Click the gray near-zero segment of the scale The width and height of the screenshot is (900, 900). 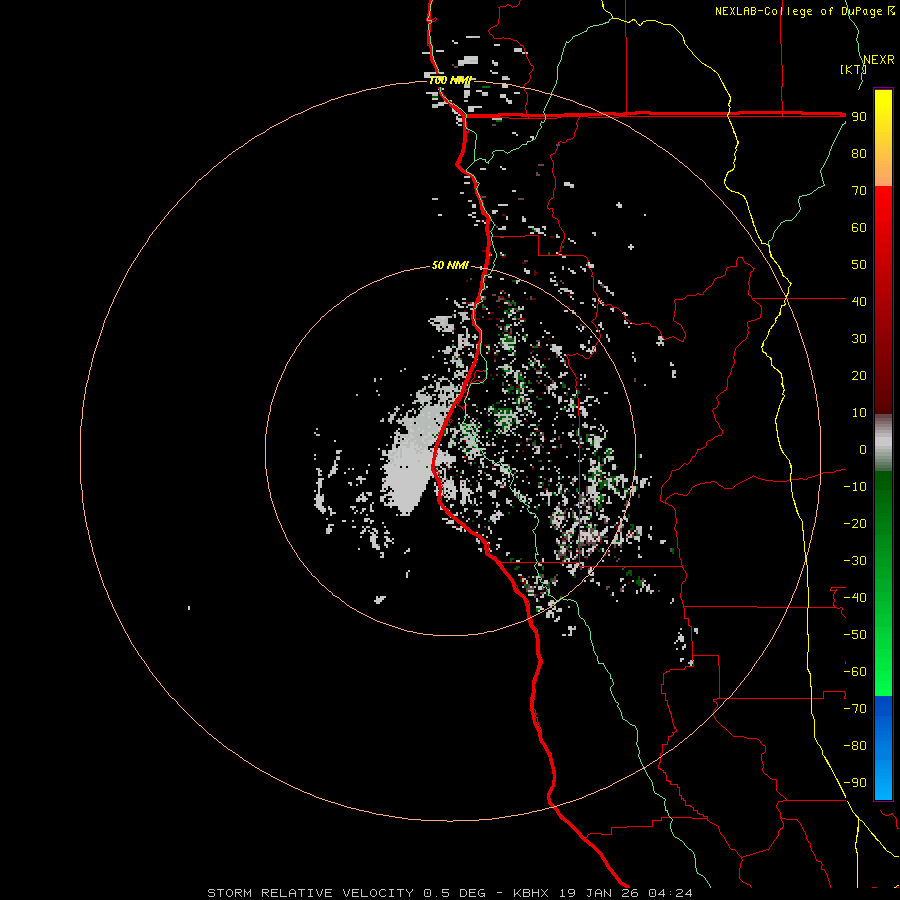tap(883, 442)
